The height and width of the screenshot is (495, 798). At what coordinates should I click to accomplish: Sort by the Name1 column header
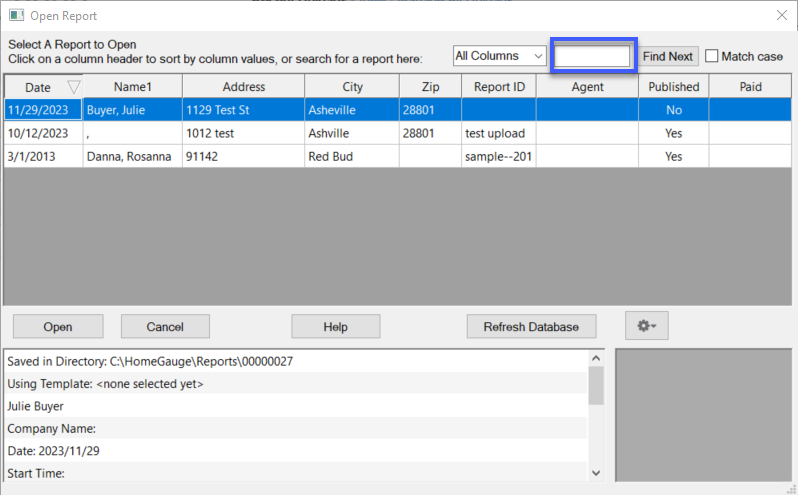pos(132,87)
